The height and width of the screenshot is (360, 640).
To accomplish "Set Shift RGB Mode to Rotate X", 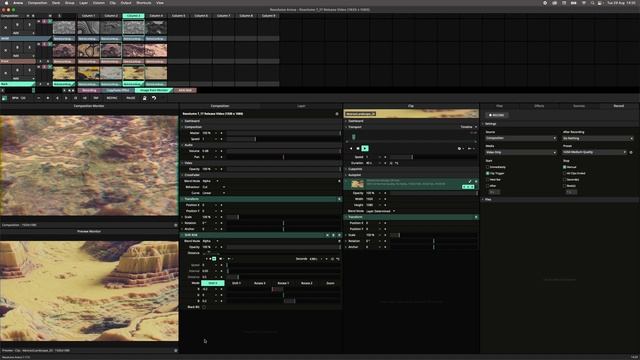I will pos(260,283).
